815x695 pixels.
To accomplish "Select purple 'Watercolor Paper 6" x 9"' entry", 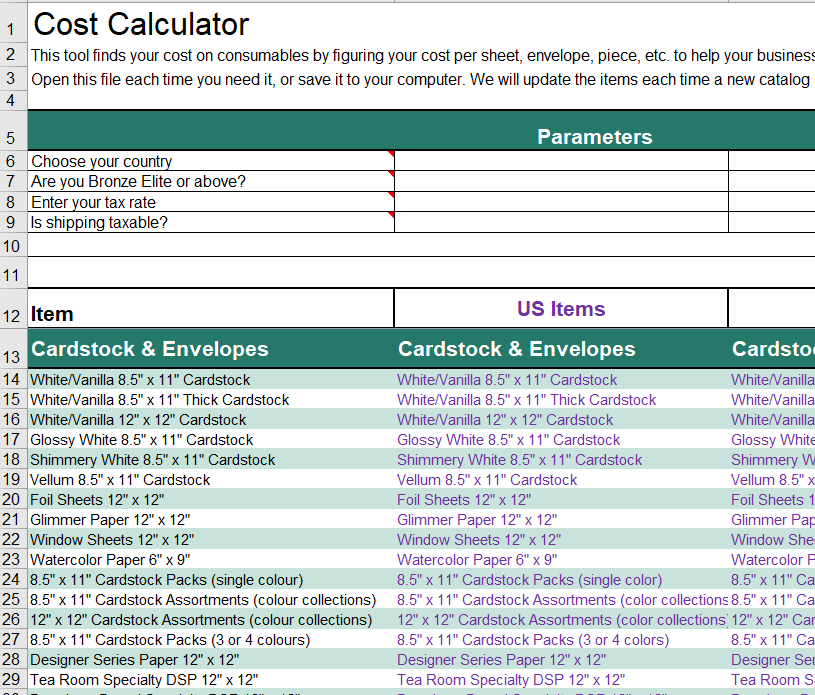I will pos(476,560).
